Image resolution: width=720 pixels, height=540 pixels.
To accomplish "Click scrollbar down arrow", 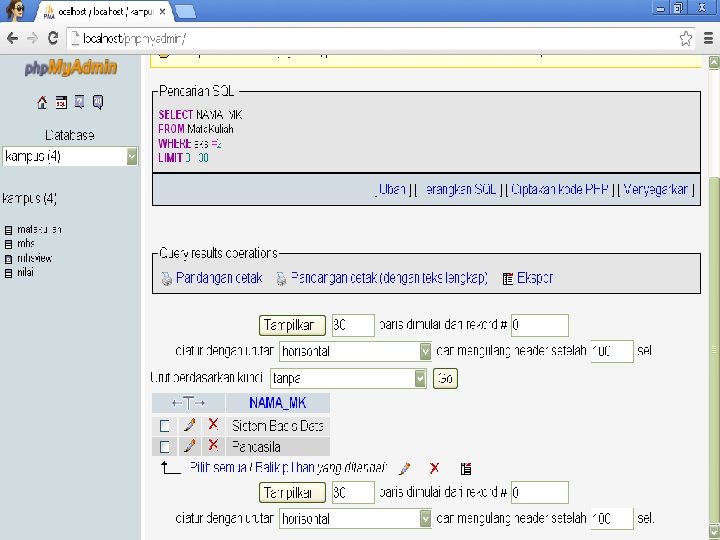I will coord(714,532).
